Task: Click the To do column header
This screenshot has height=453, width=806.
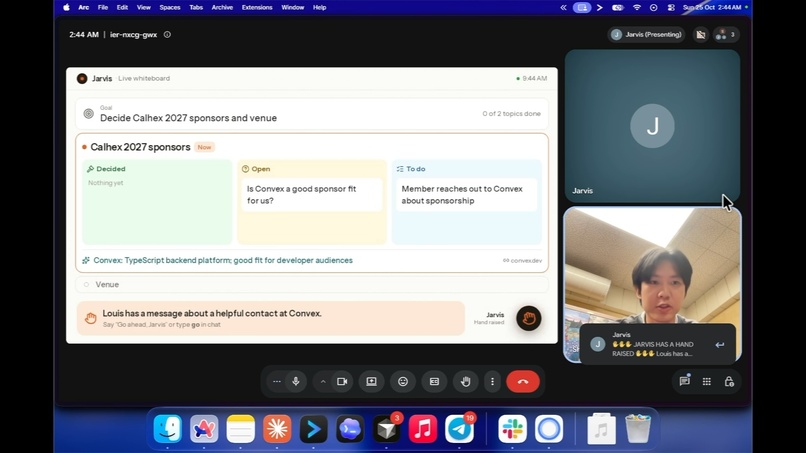Action: pyautogui.click(x=411, y=169)
